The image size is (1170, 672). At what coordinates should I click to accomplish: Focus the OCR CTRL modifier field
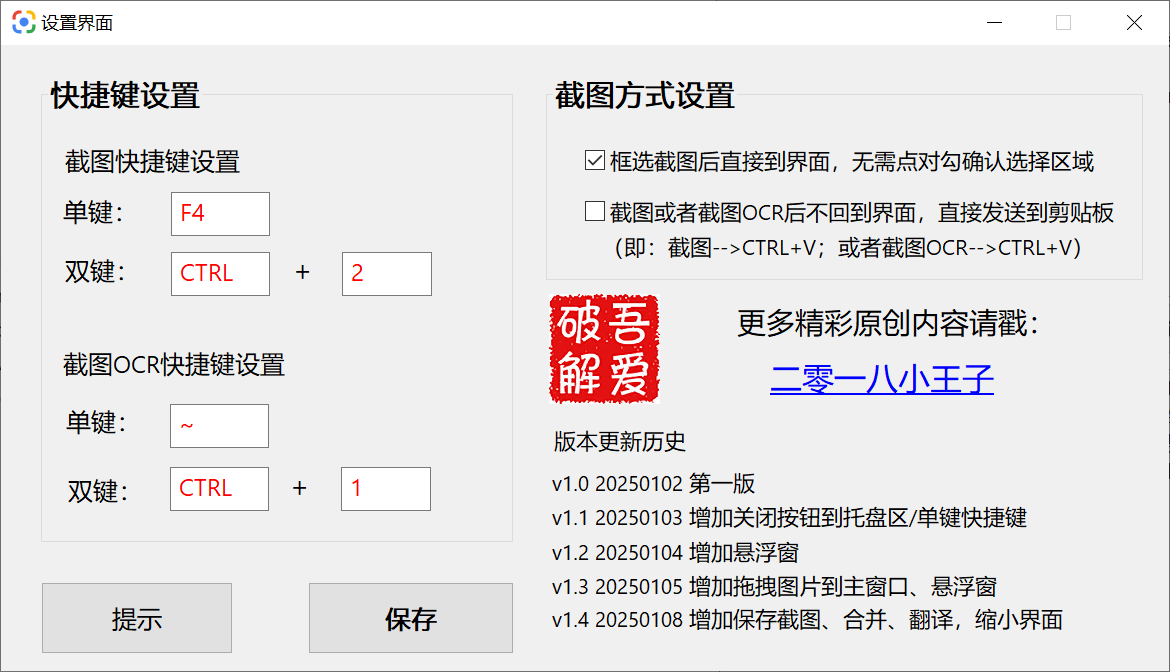click(x=219, y=489)
